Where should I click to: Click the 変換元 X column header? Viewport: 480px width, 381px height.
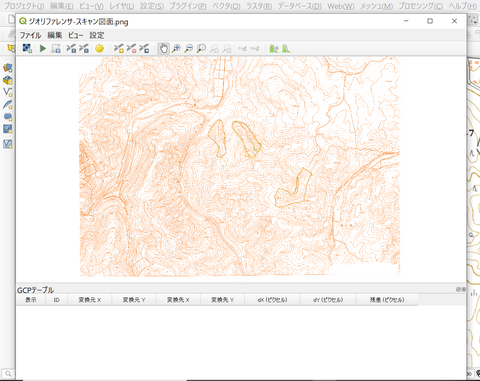(90, 300)
